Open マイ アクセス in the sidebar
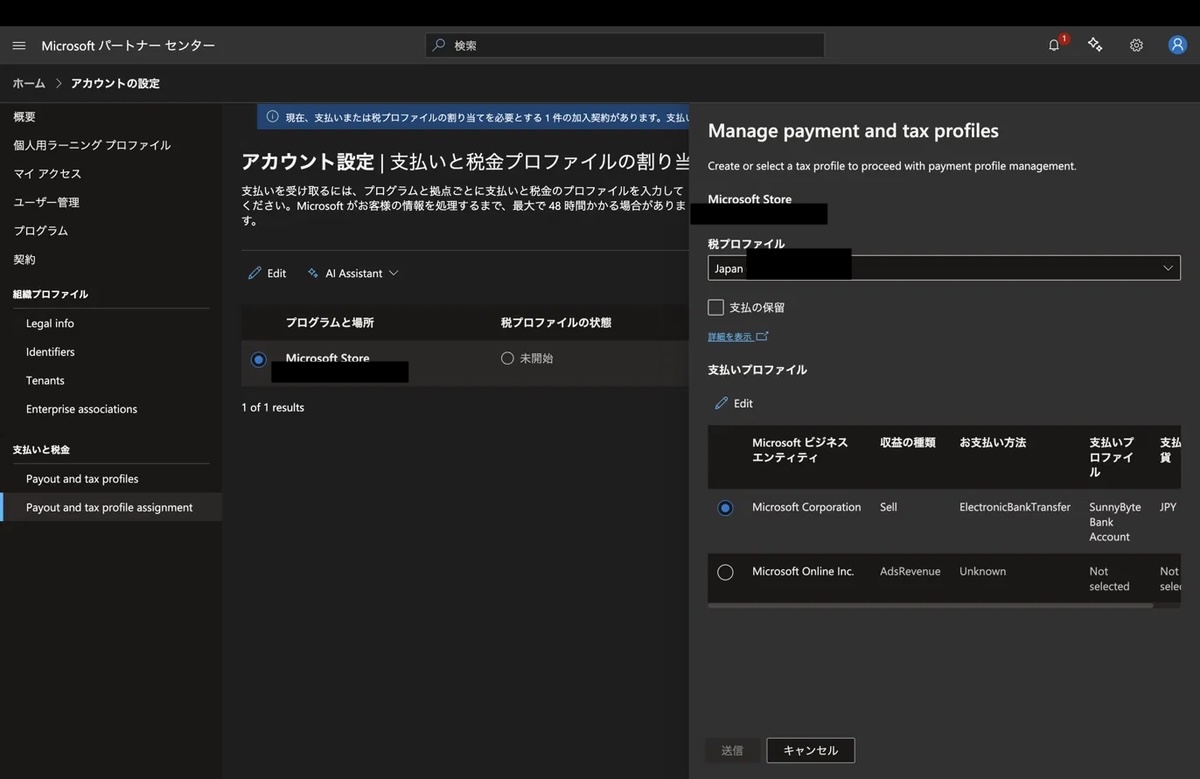Viewport: 1200px width, 779px height. click(47, 174)
